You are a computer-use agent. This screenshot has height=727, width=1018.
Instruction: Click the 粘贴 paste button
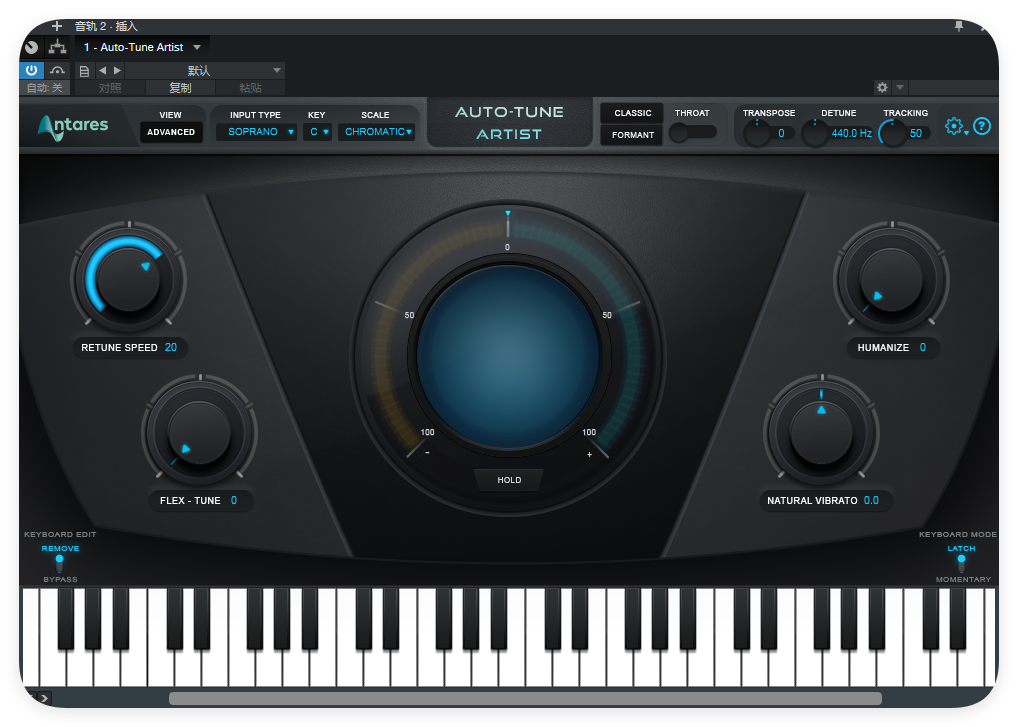click(250, 88)
